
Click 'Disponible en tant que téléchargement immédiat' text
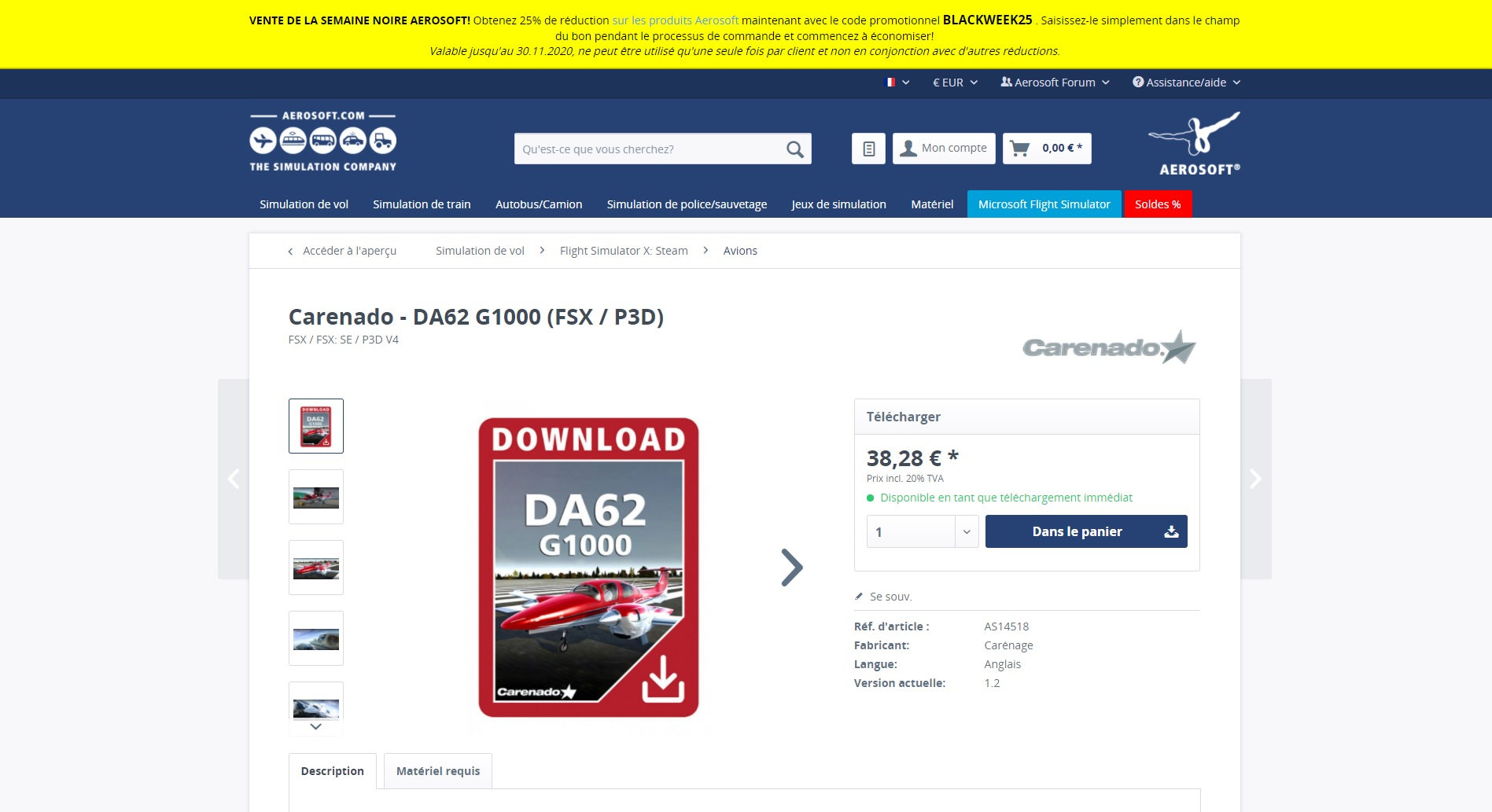point(1006,498)
